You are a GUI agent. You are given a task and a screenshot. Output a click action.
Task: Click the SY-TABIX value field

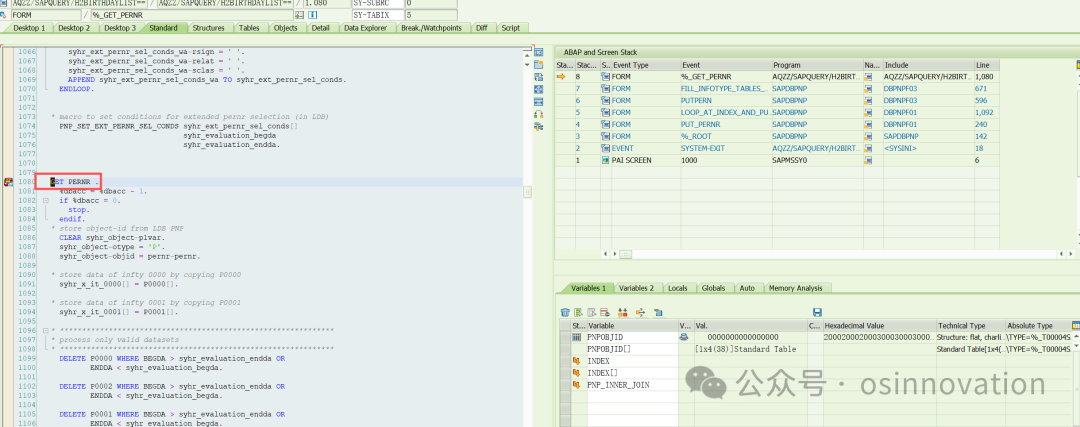(x=429, y=14)
